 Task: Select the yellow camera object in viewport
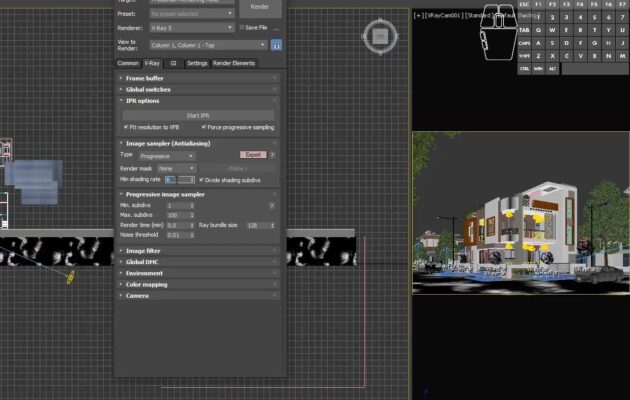pos(70,276)
